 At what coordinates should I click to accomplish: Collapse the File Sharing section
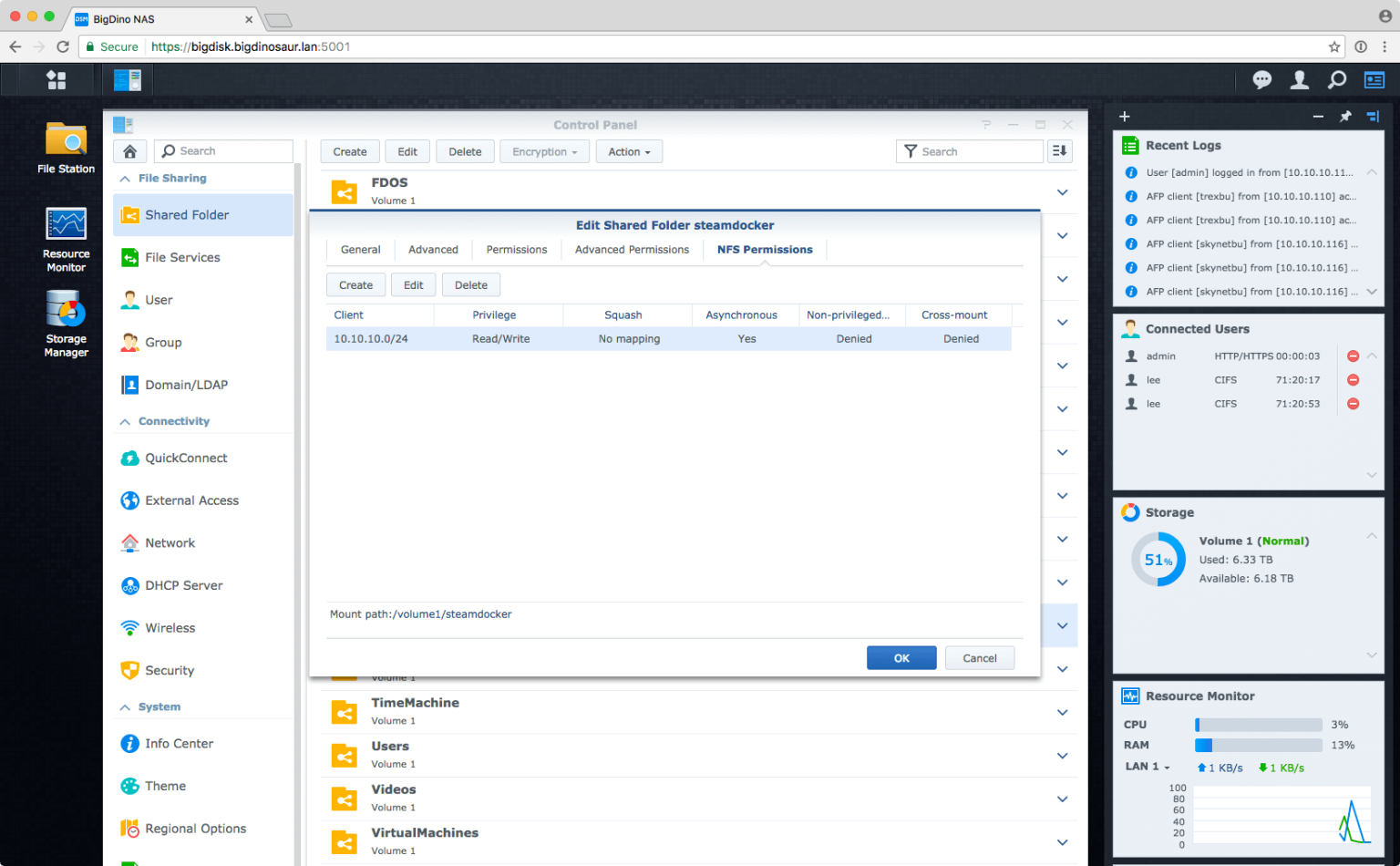pos(125,178)
